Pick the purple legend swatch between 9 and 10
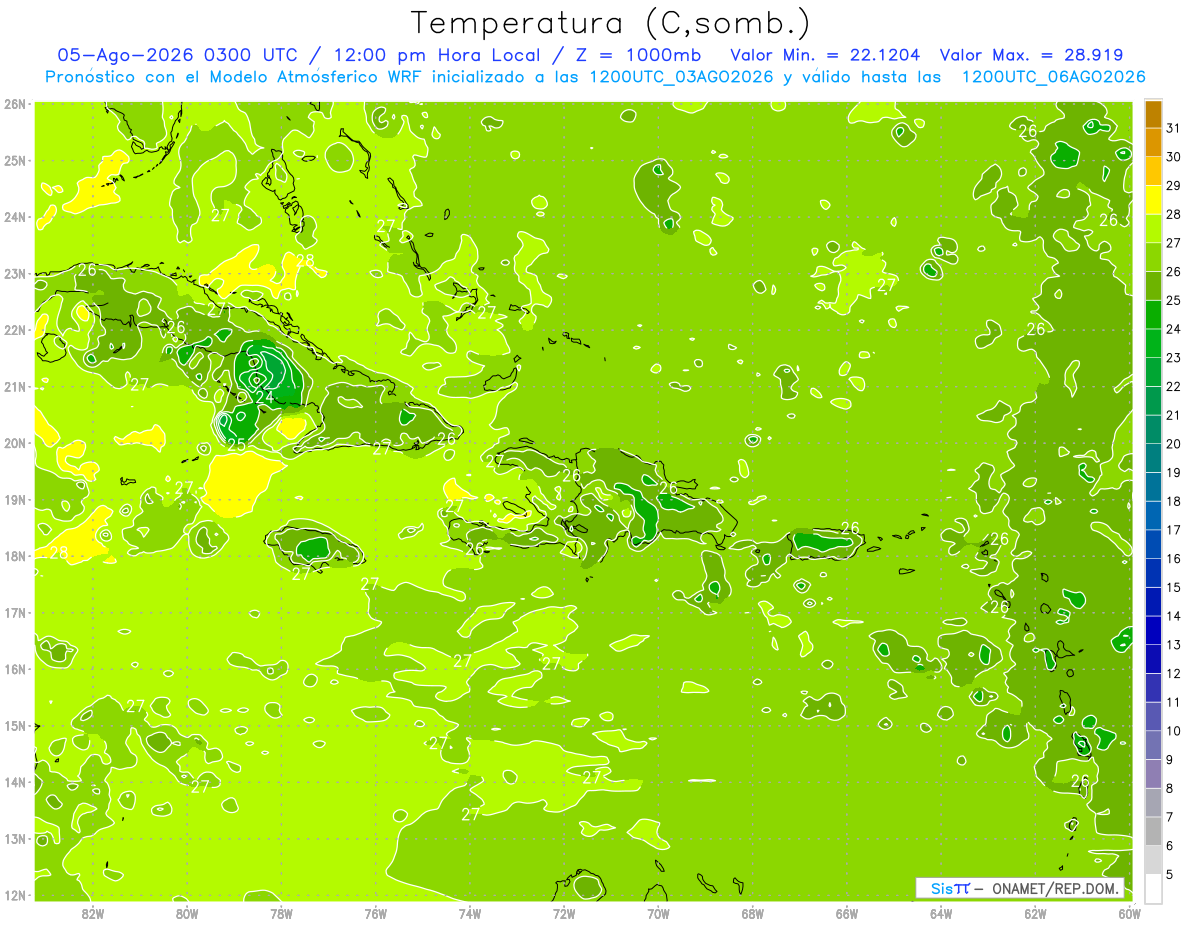This screenshot has height=927, width=1200. click(x=1153, y=745)
